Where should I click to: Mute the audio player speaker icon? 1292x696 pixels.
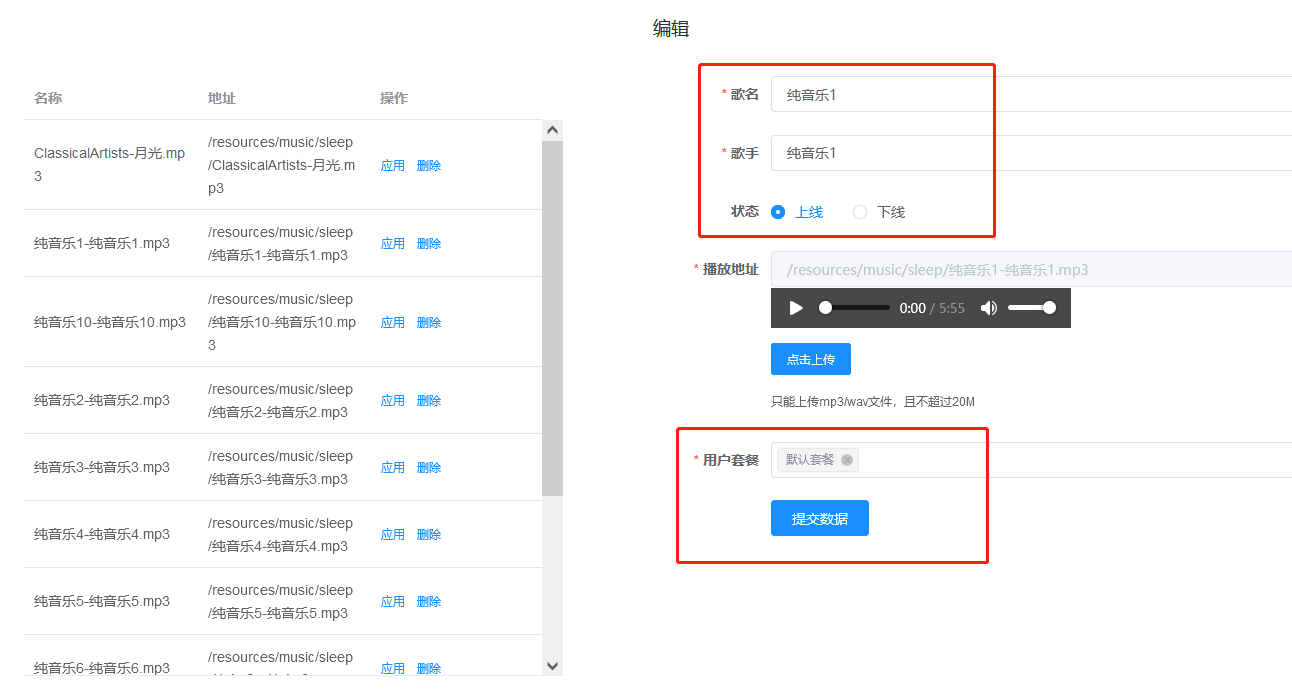coord(989,308)
